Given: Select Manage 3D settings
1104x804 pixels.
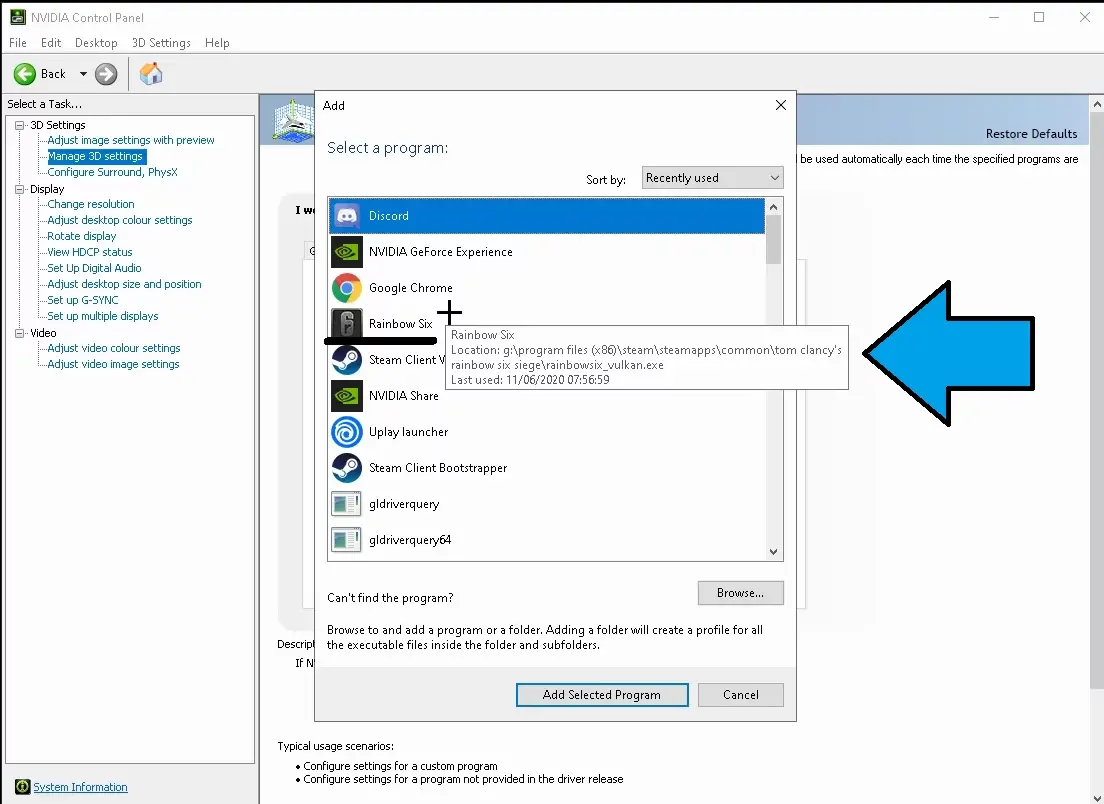Looking at the screenshot, I should tap(95, 156).
